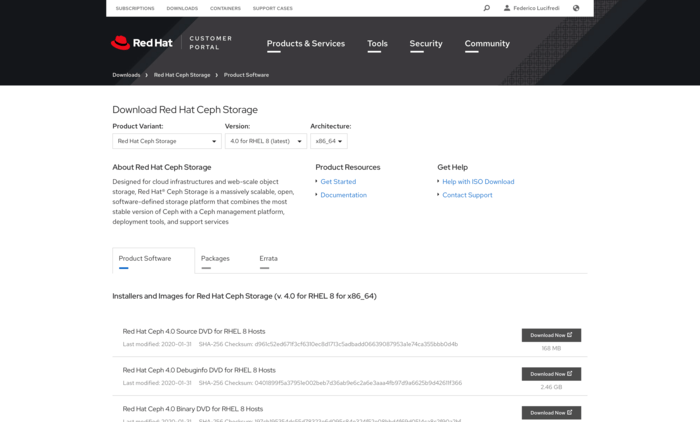Open the Documentation link
This screenshot has height=422, width=700.
[343, 195]
